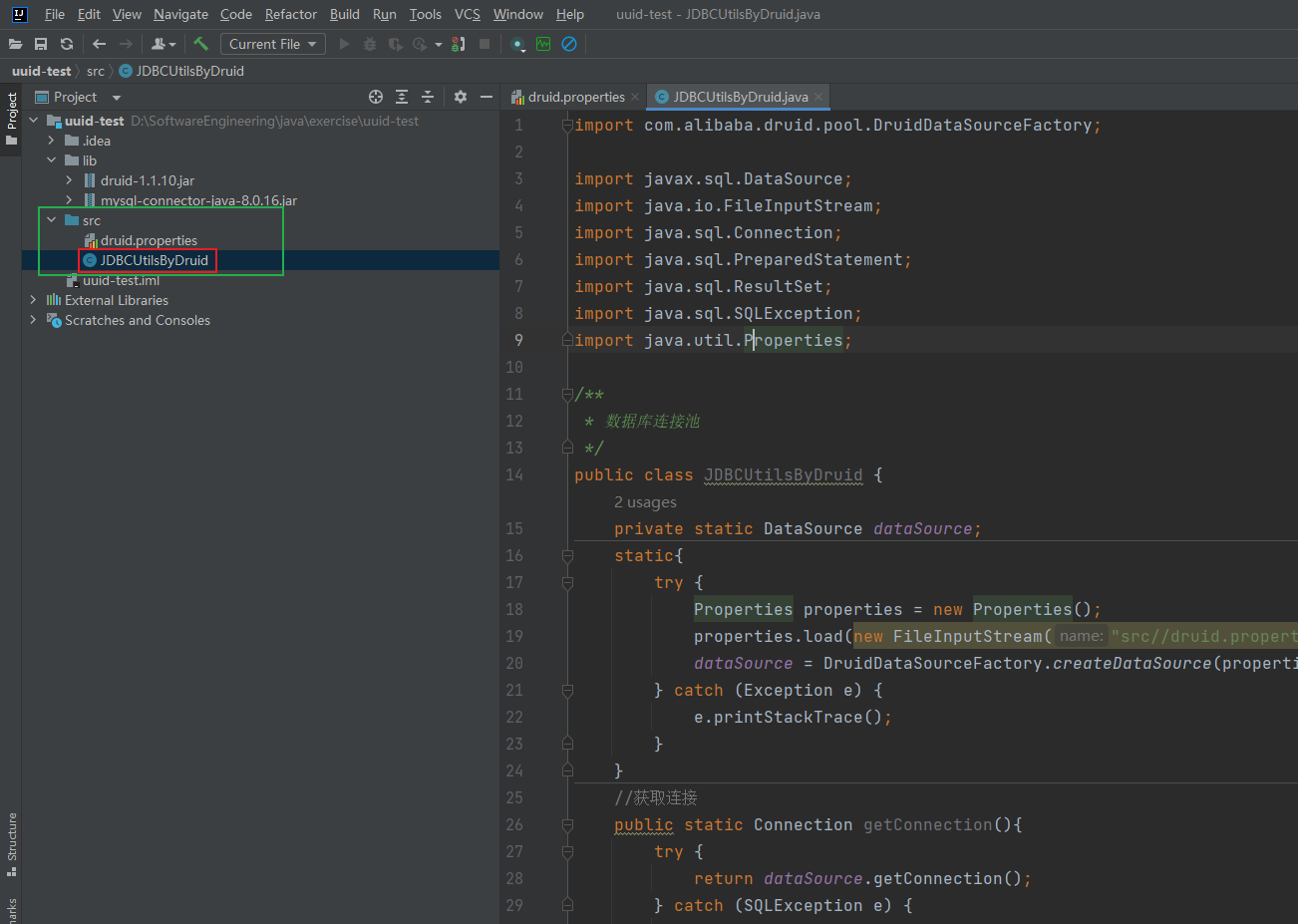
Task: Open the Build menu
Action: pos(345,14)
